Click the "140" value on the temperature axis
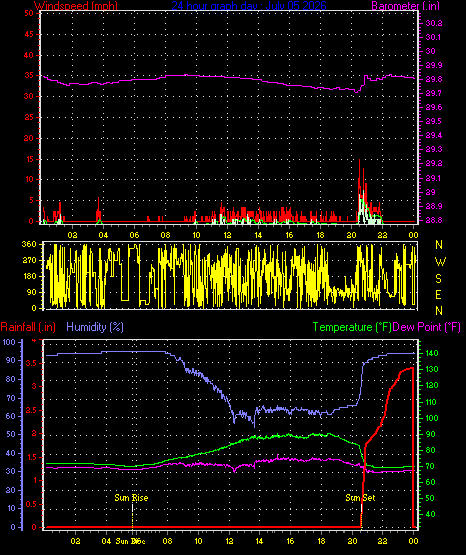The image size is (466, 555). pyautogui.click(x=432, y=353)
